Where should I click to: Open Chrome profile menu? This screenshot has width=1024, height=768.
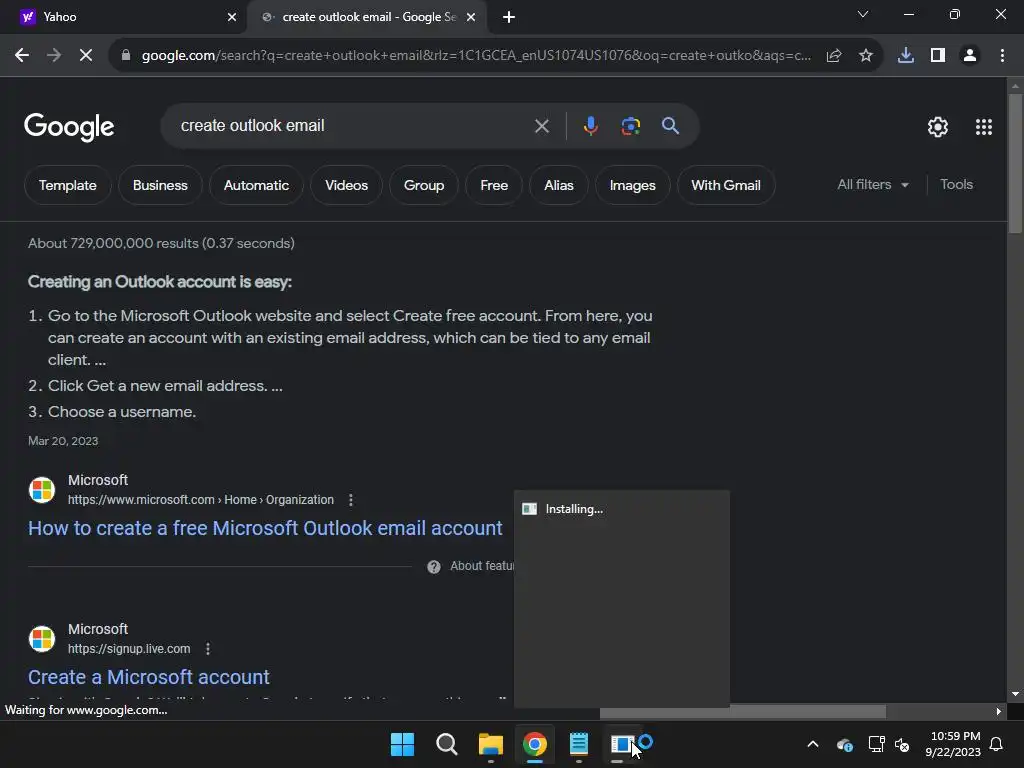(x=970, y=56)
